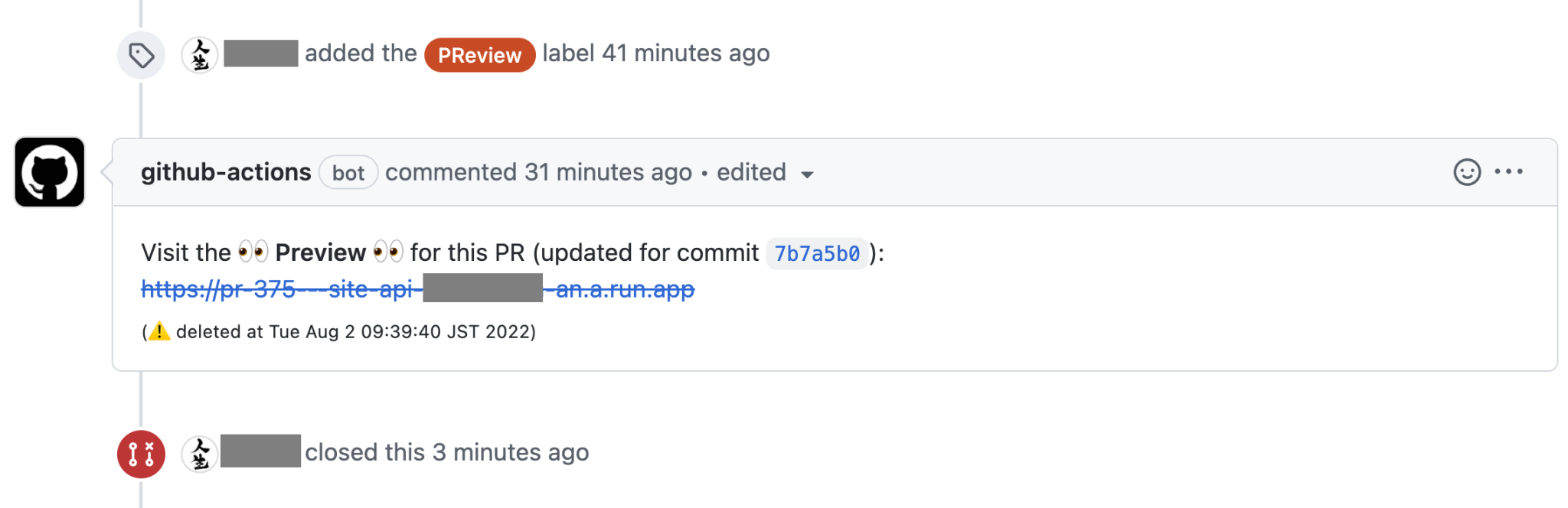Expand the edited history dropdown
Screen dimensions: 1568x508
click(x=808, y=174)
